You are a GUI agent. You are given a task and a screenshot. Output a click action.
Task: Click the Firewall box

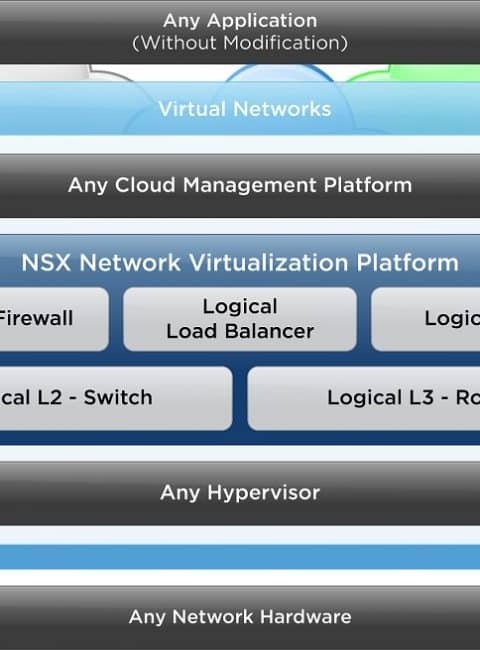[54, 319]
